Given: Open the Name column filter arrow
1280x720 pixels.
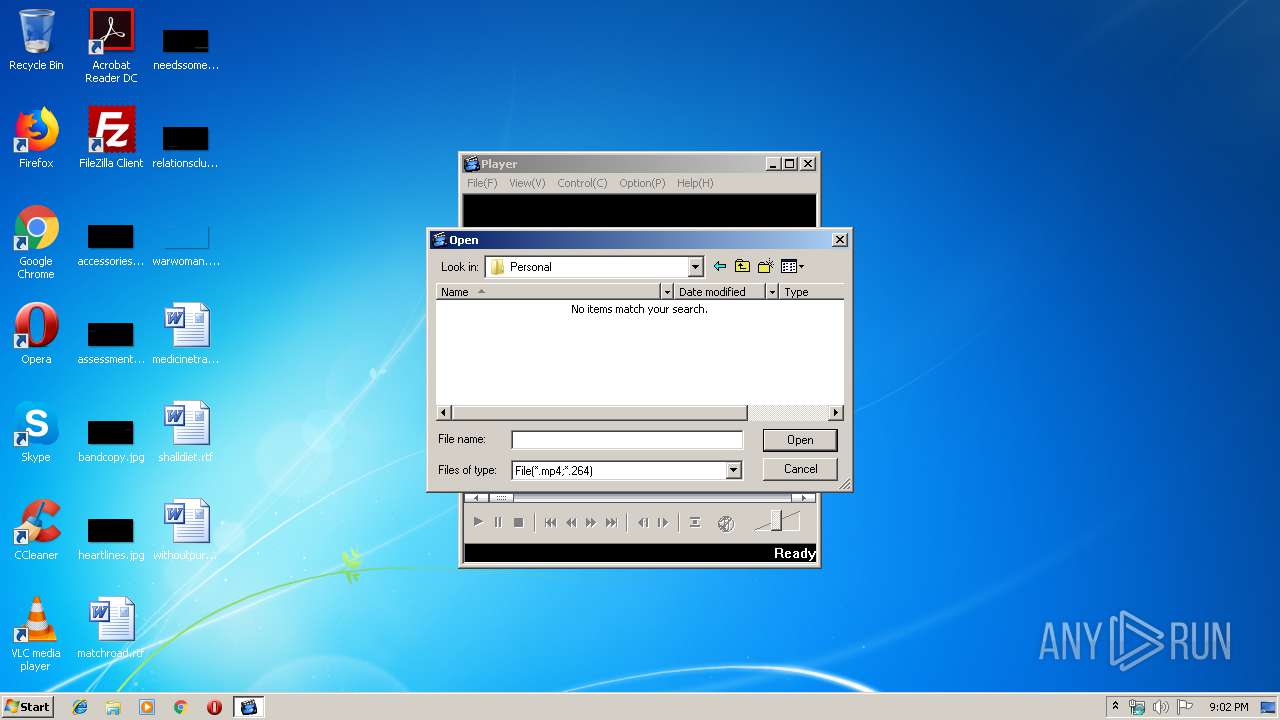Looking at the screenshot, I should coord(667,292).
